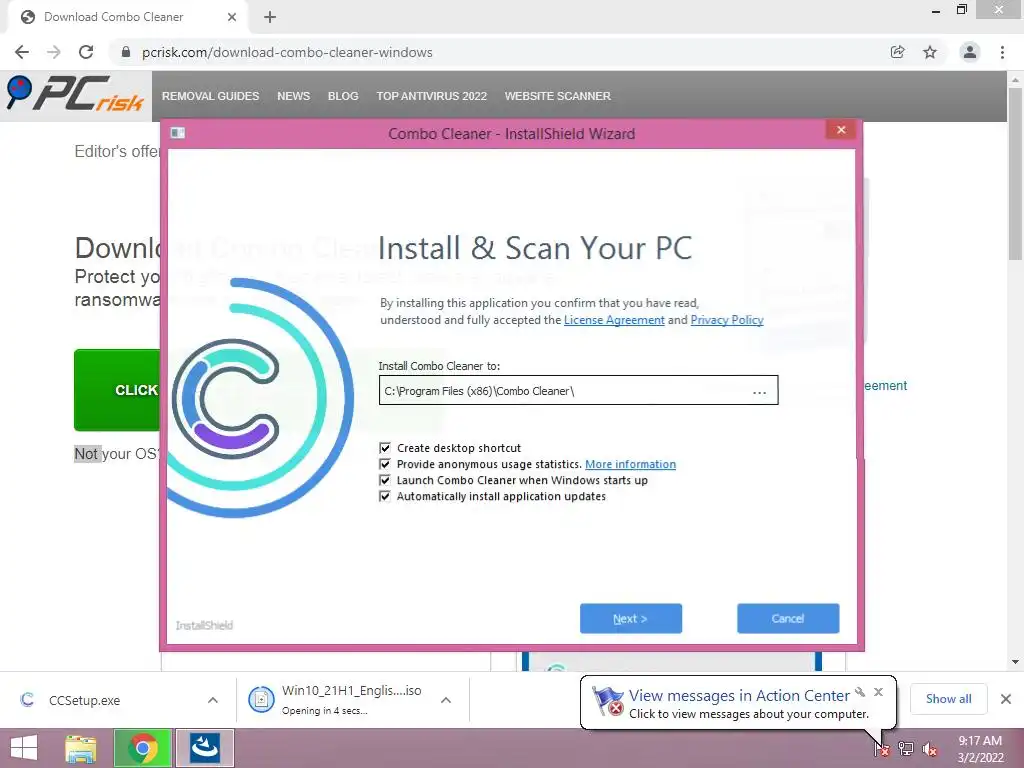The image size is (1024, 768).
Task: Open Chrome three-dot menu
Action: tap(1002, 52)
